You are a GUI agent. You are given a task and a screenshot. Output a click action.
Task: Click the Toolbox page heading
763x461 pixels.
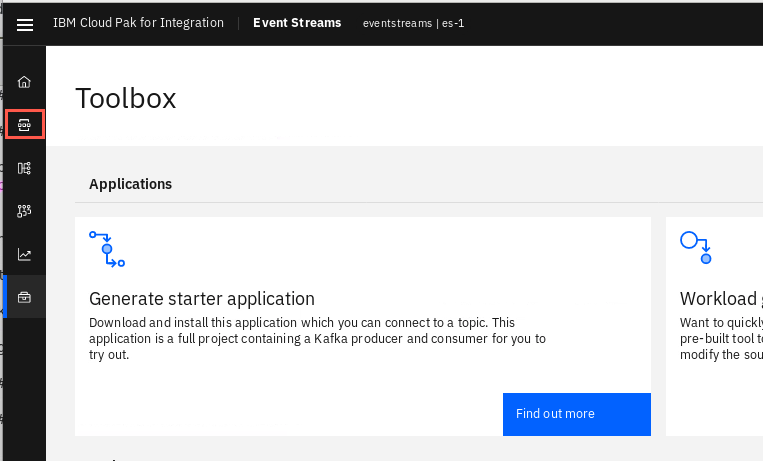[126, 98]
